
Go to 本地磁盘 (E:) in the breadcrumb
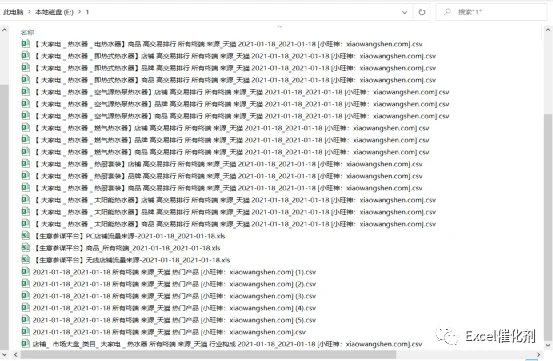(x=54, y=12)
